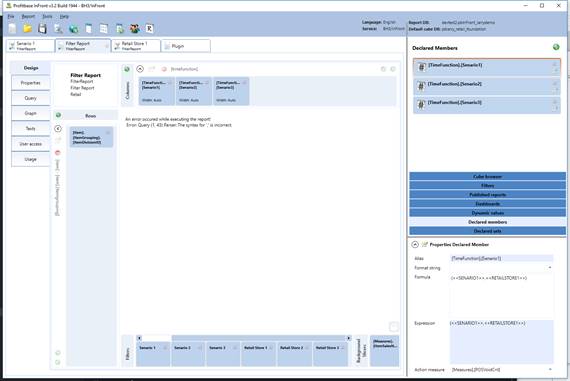Open the Cube browser panel
Viewport: 570px width, 381px height.
pyautogui.click(x=487, y=176)
